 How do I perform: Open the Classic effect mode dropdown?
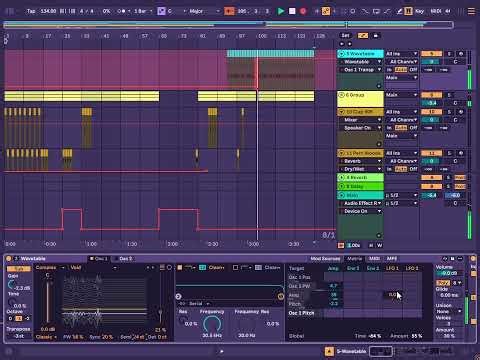tap(46, 337)
